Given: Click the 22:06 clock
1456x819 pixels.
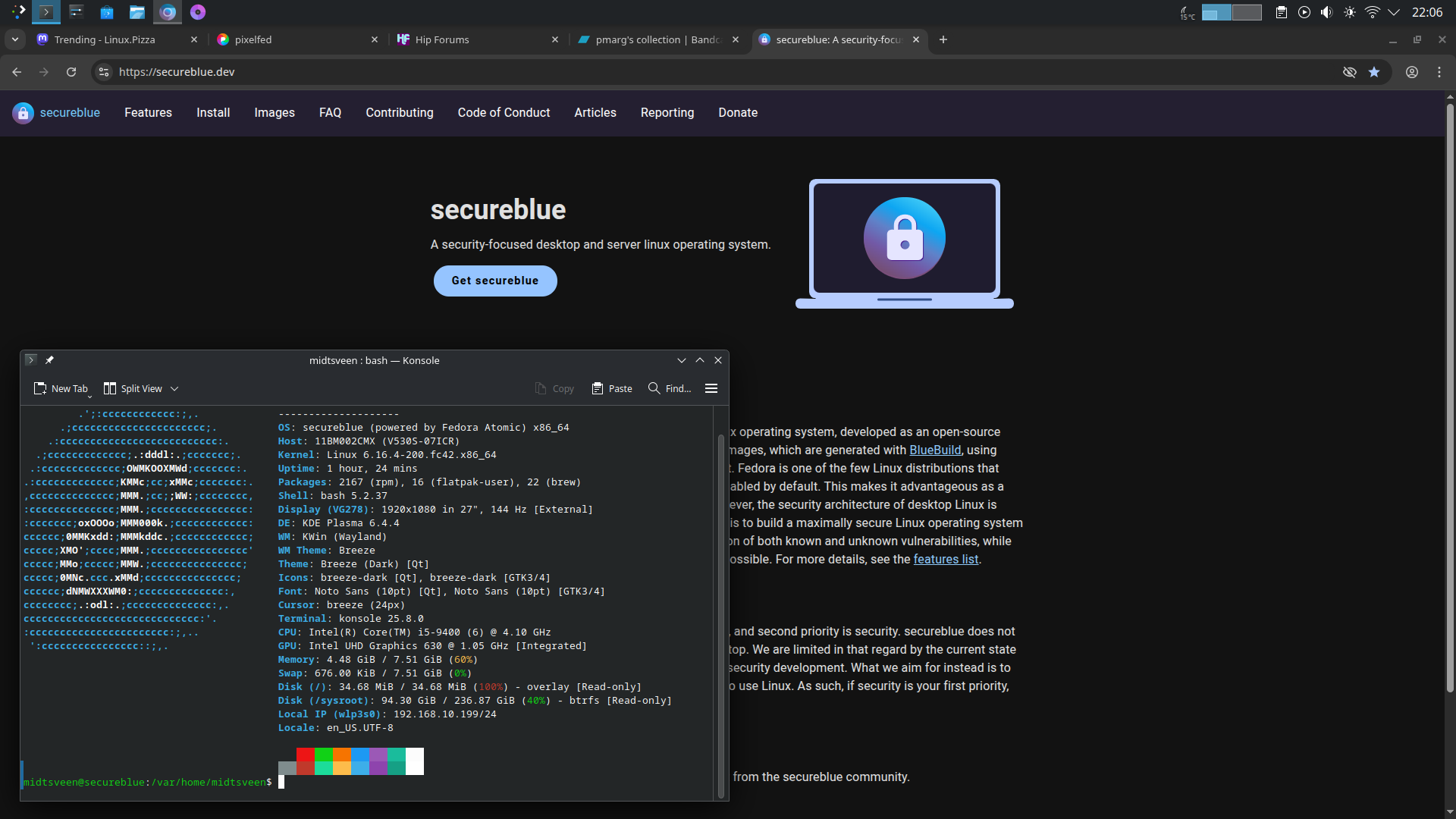Looking at the screenshot, I should click(1427, 12).
